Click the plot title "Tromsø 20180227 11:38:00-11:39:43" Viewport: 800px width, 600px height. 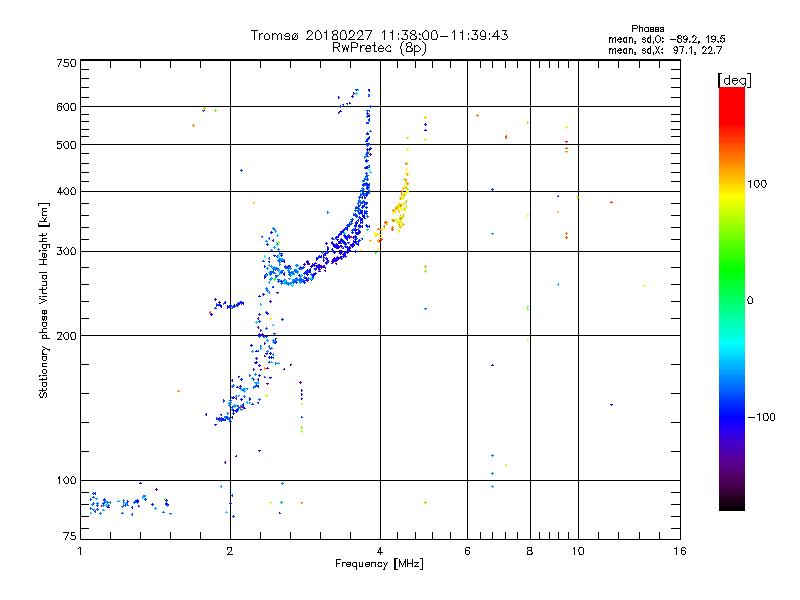coord(380,35)
